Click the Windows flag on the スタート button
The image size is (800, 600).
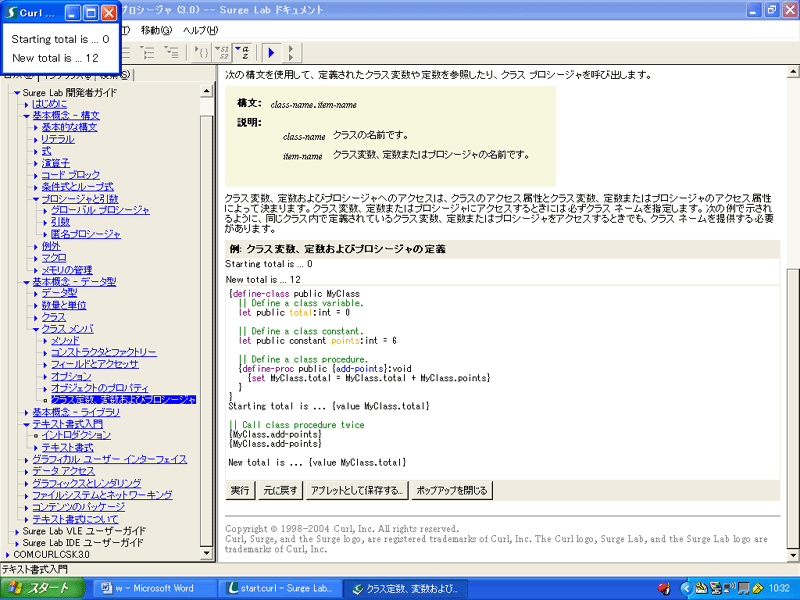15,588
